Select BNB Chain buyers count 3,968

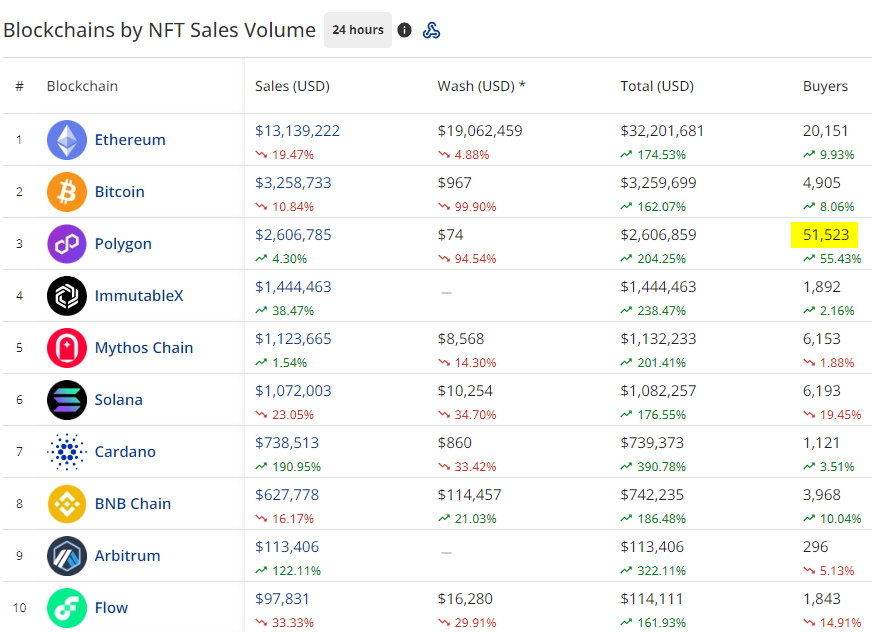tap(821, 495)
